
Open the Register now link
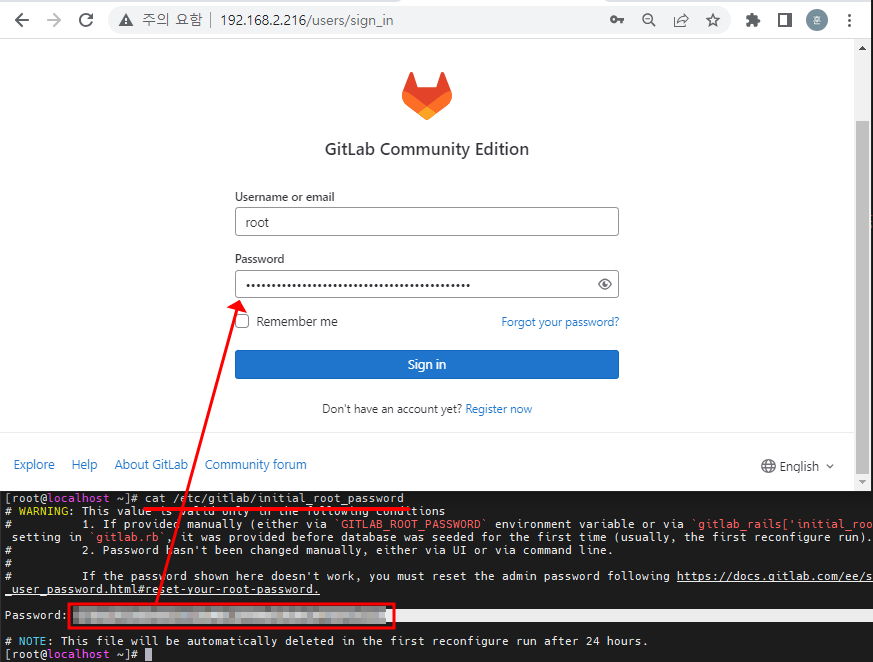coord(499,409)
